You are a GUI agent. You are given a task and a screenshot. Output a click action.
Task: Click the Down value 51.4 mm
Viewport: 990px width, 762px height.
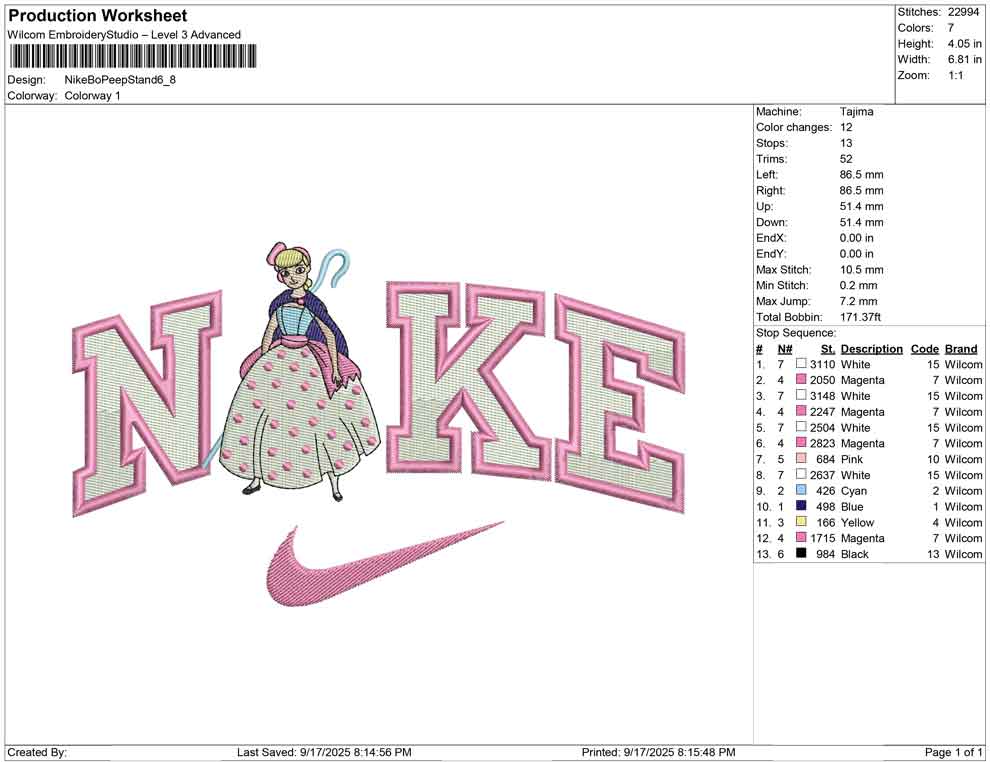click(861, 222)
